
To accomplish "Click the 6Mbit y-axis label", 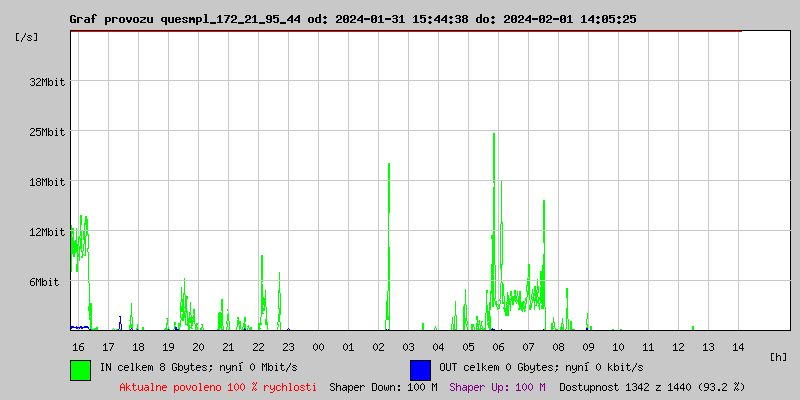I will 47,282.
